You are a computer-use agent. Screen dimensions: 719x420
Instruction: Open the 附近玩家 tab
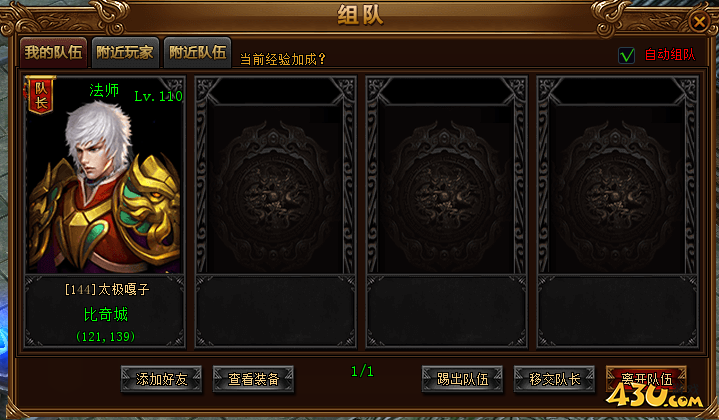[125, 53]
